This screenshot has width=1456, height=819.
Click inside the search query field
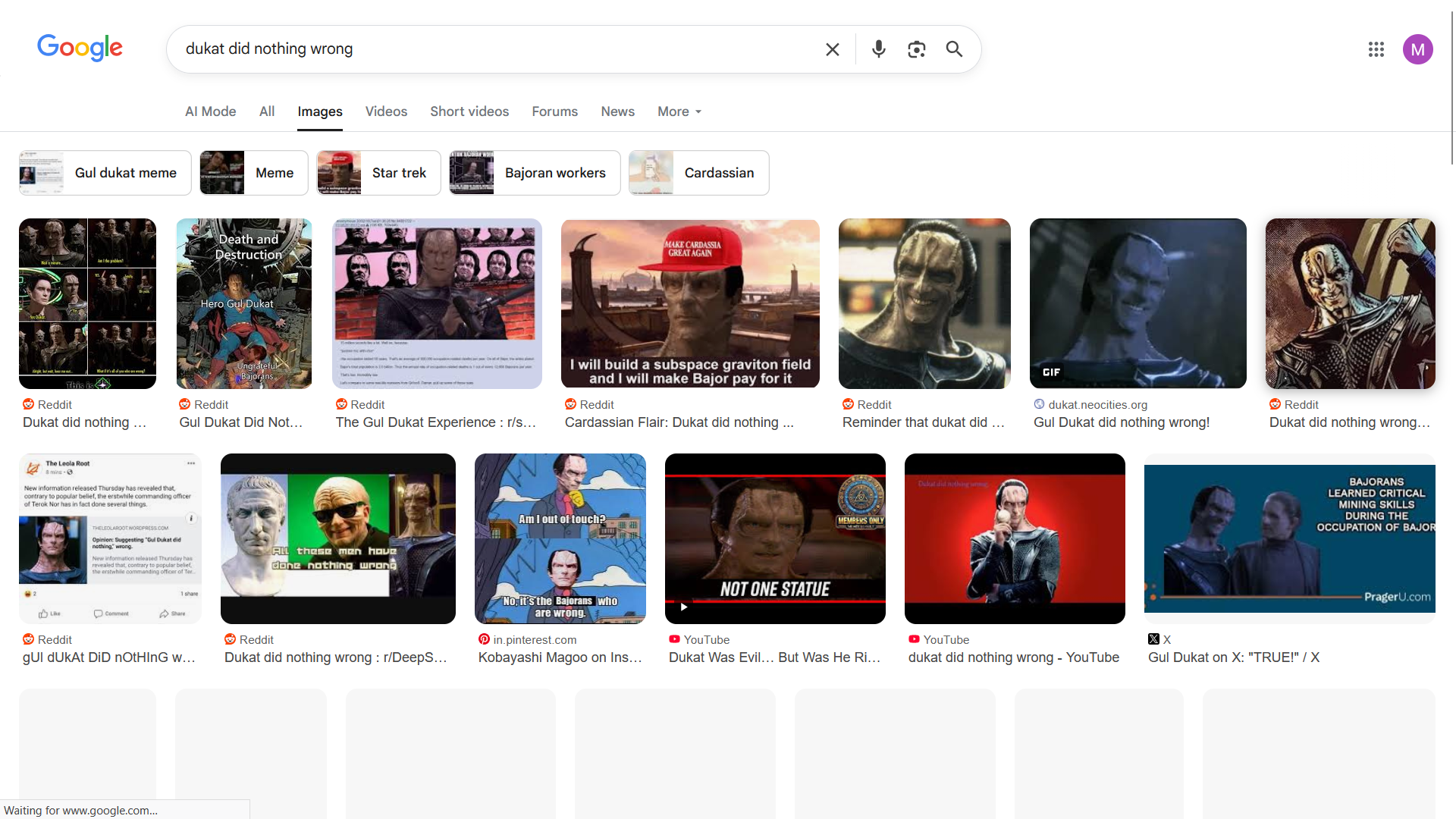tap(493, 49)
